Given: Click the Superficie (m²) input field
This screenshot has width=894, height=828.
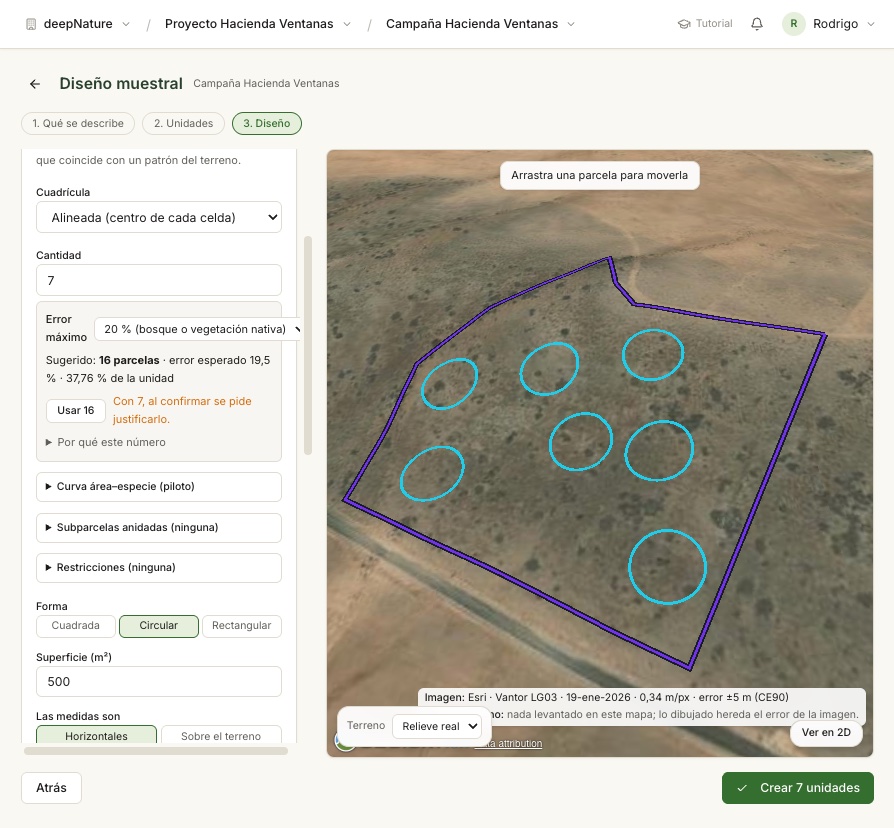Looking at the screenshot, I should point(159,681).
